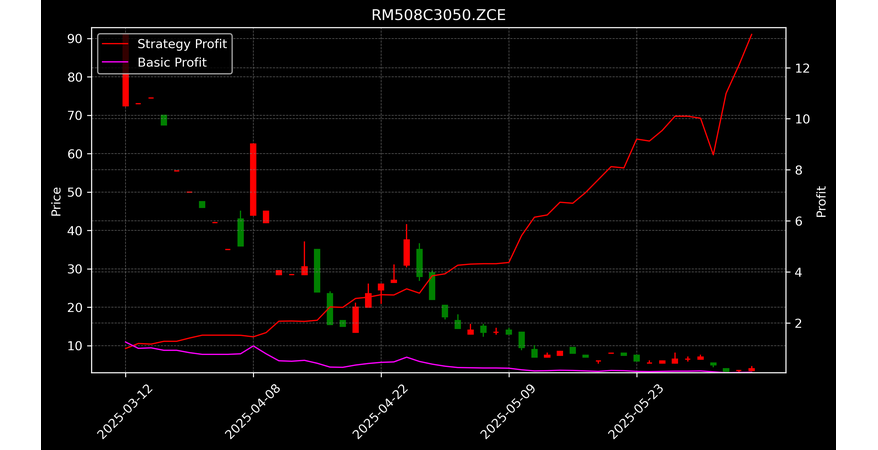The height and width of the screenshot is (450, 878).
Task: Click the 20 price tick label
Action: [76, 308]
